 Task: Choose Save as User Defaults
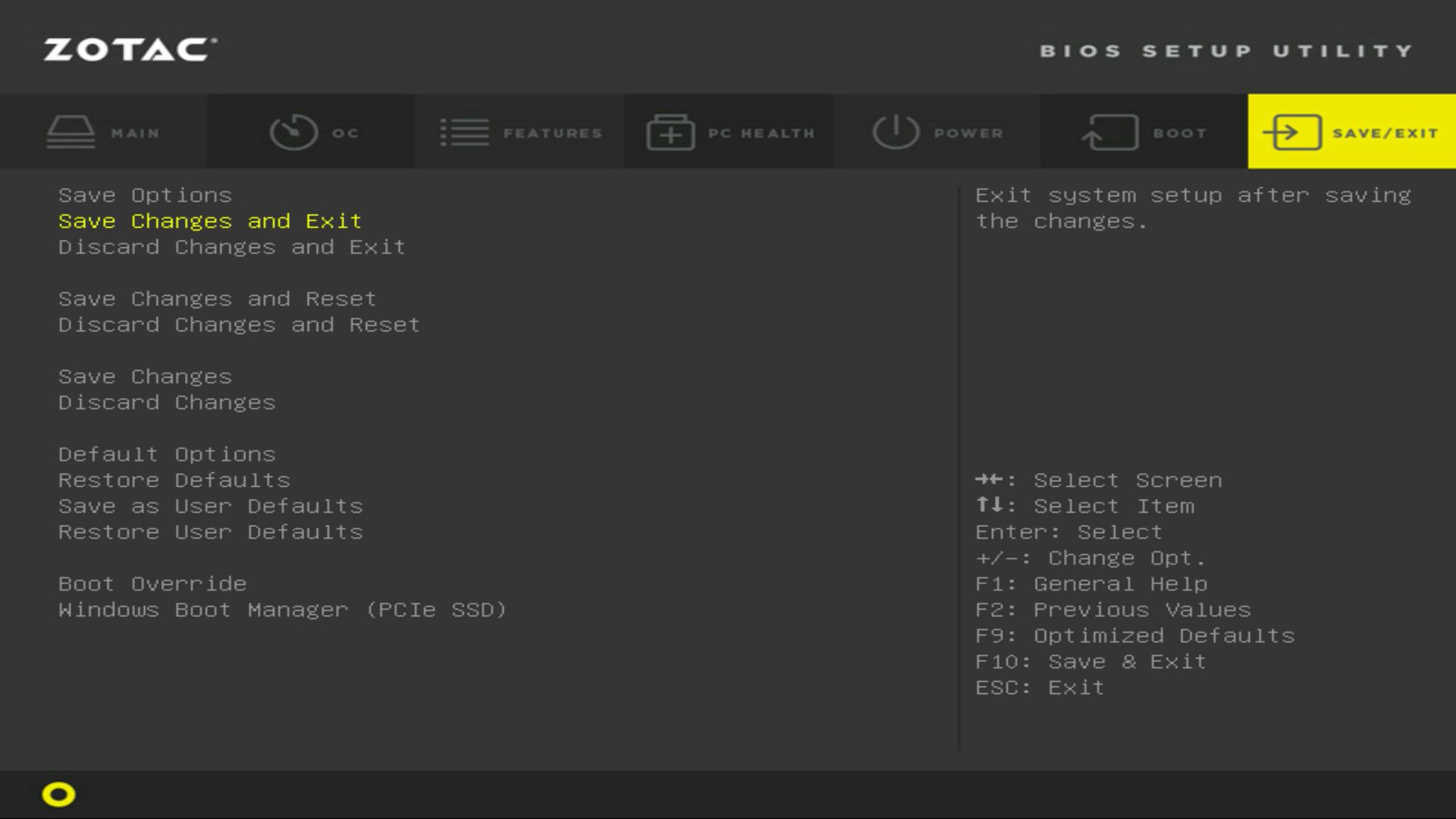(211, 506)
